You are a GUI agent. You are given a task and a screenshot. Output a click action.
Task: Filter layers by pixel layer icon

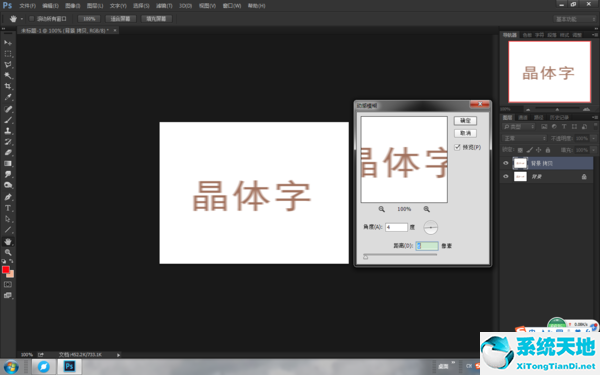point(544,127)
